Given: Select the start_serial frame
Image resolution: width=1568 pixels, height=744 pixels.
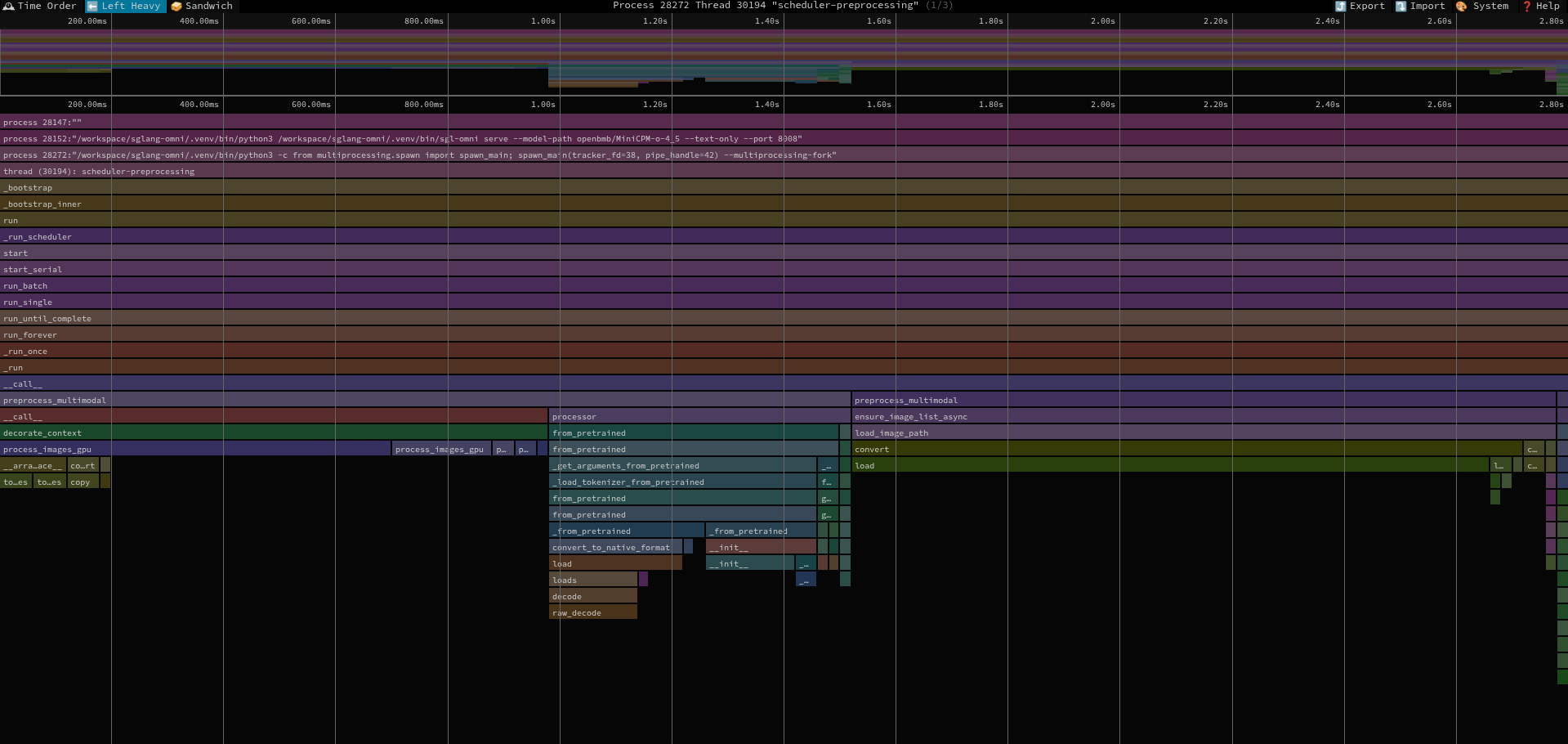Looking at the screenshot, I should coord(784,269).
